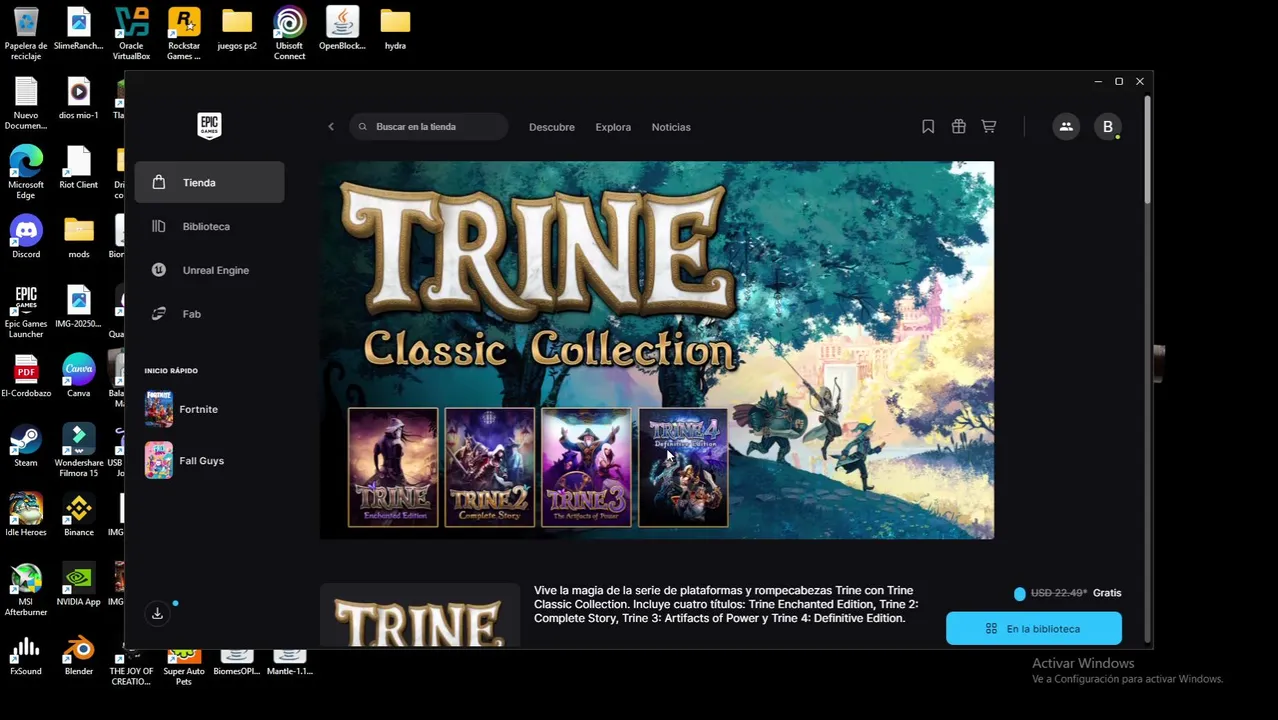Select Unreal Engine in the sidebar

coord(209,270)
